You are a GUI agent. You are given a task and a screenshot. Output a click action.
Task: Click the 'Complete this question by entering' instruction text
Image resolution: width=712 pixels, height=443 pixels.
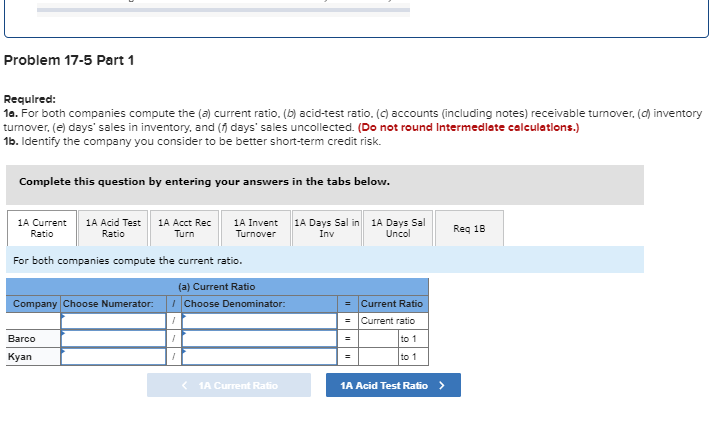(x=204, y=182)
